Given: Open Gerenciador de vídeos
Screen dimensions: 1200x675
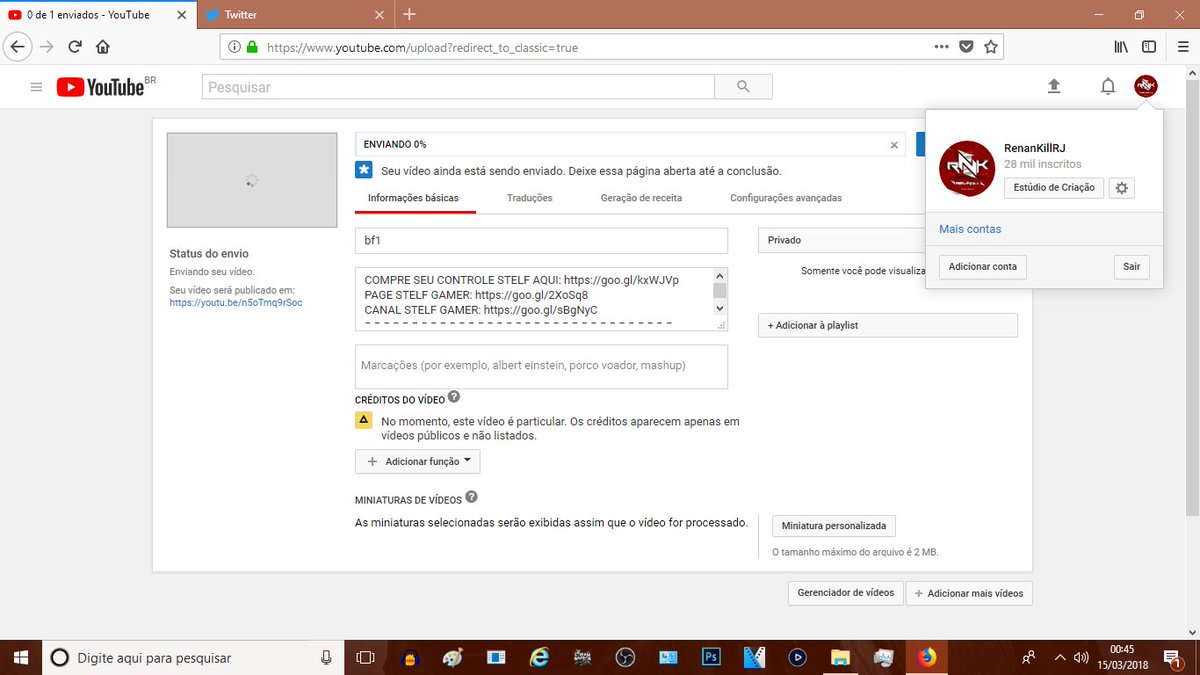Looking at the screenshot, I should [846, 592].
